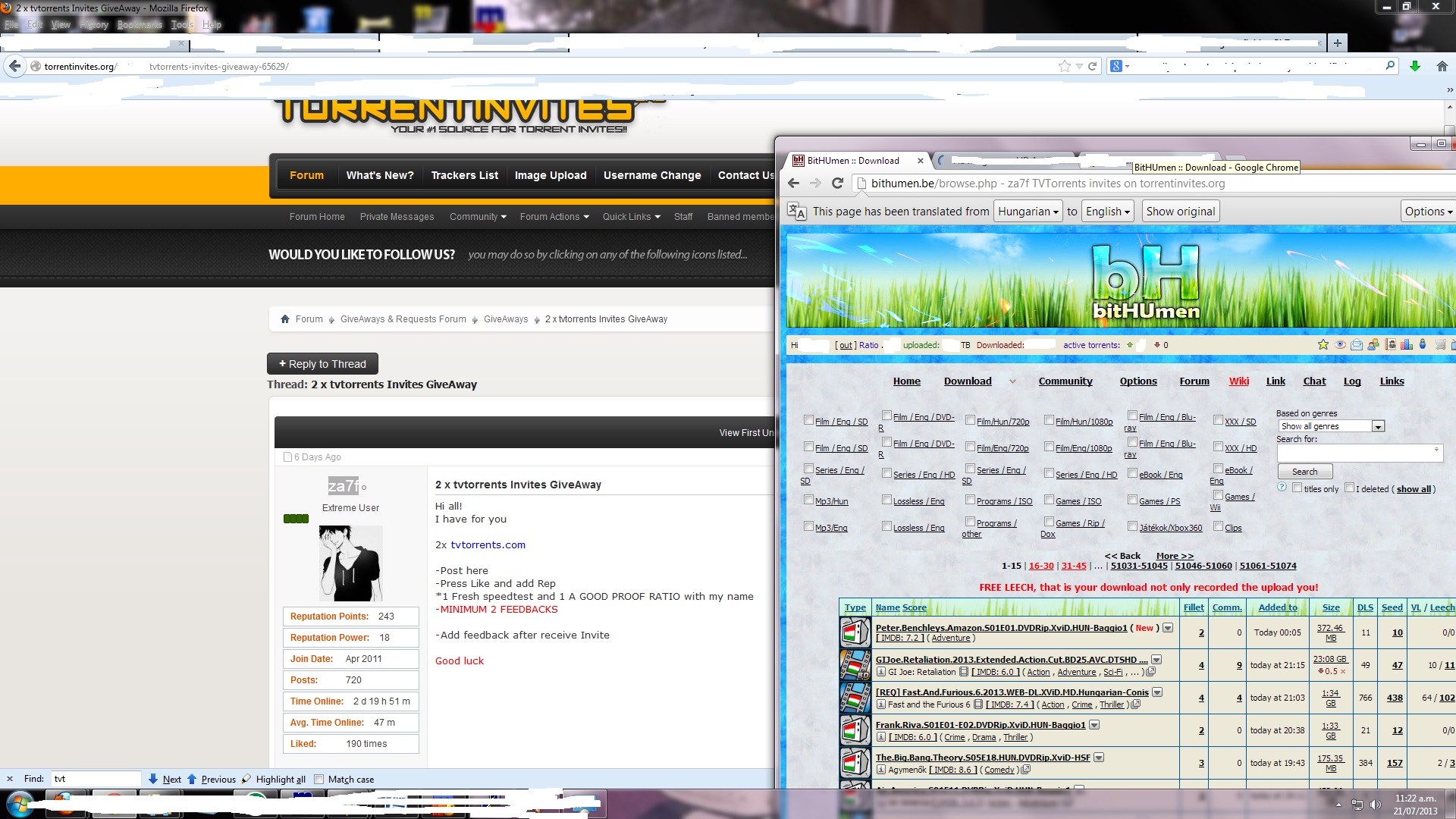1456x819 pixels.
Task: Click the help question mark near titles only
Action: tap(1282, 487)
